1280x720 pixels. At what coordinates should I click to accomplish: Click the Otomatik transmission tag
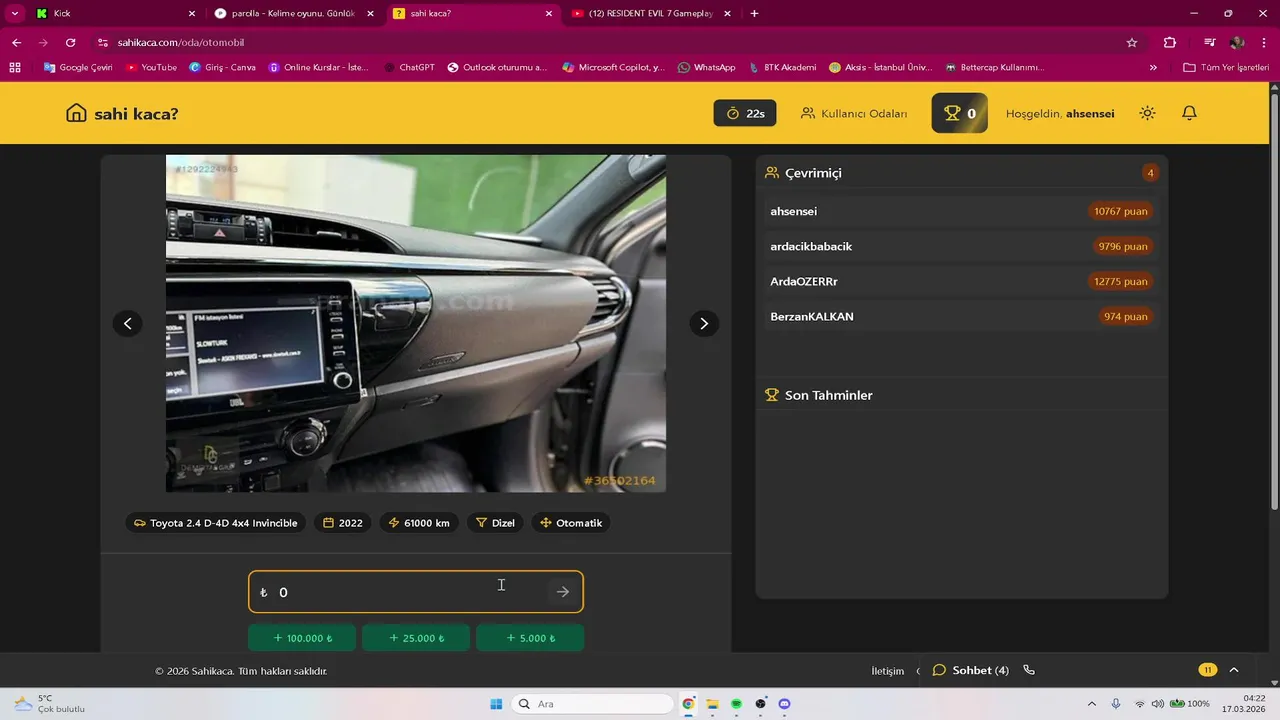(x=571, y=523)
